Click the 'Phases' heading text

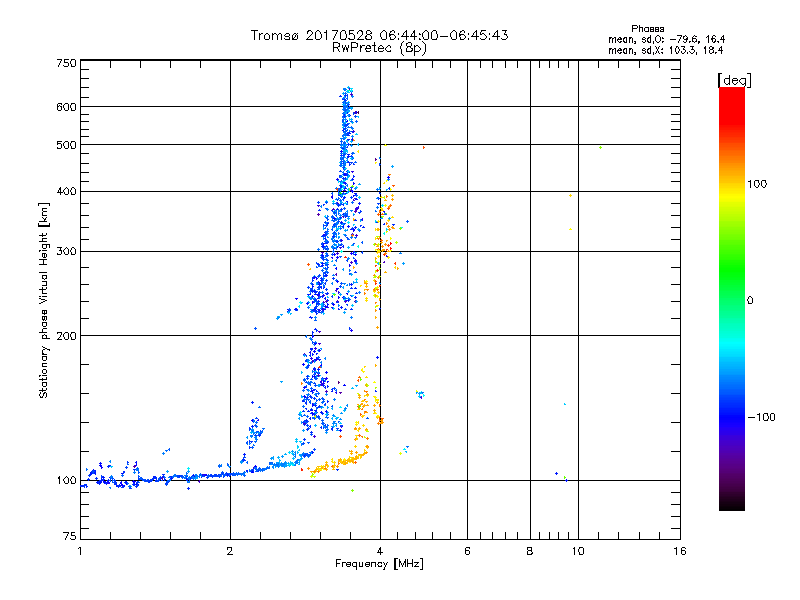tap(647, 29)
